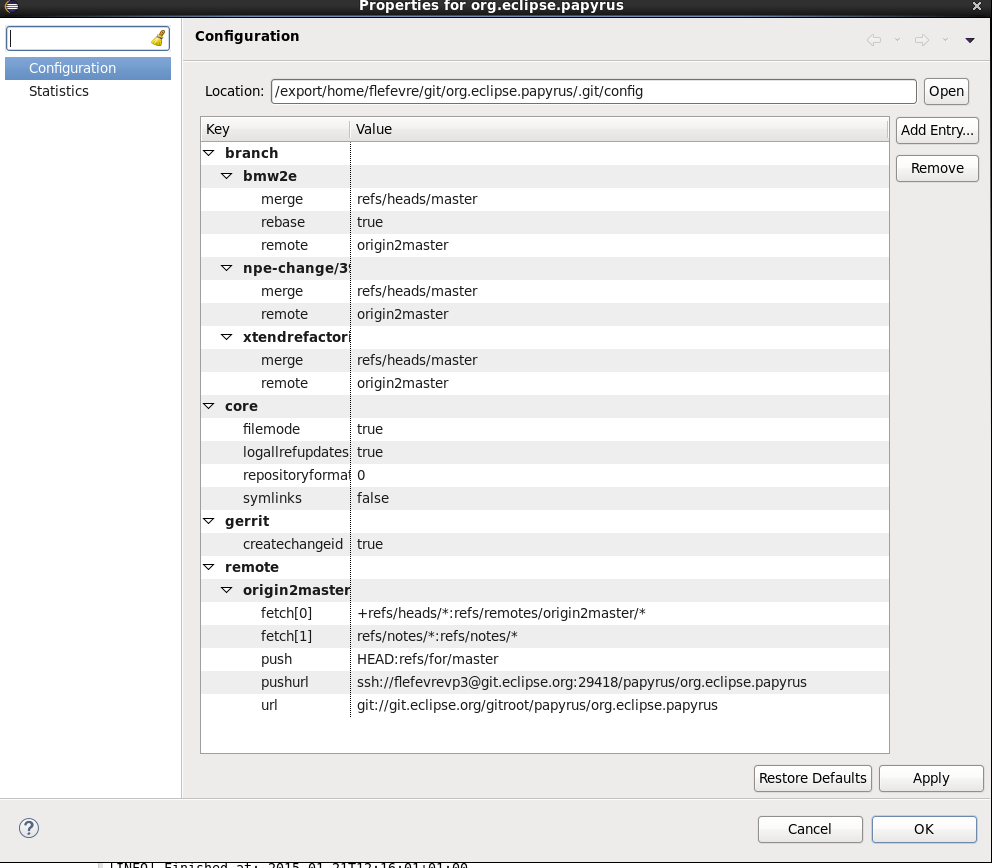Click the Add Entry... button
This screenshot has height=868, width=992.
[x=937, y=130]
